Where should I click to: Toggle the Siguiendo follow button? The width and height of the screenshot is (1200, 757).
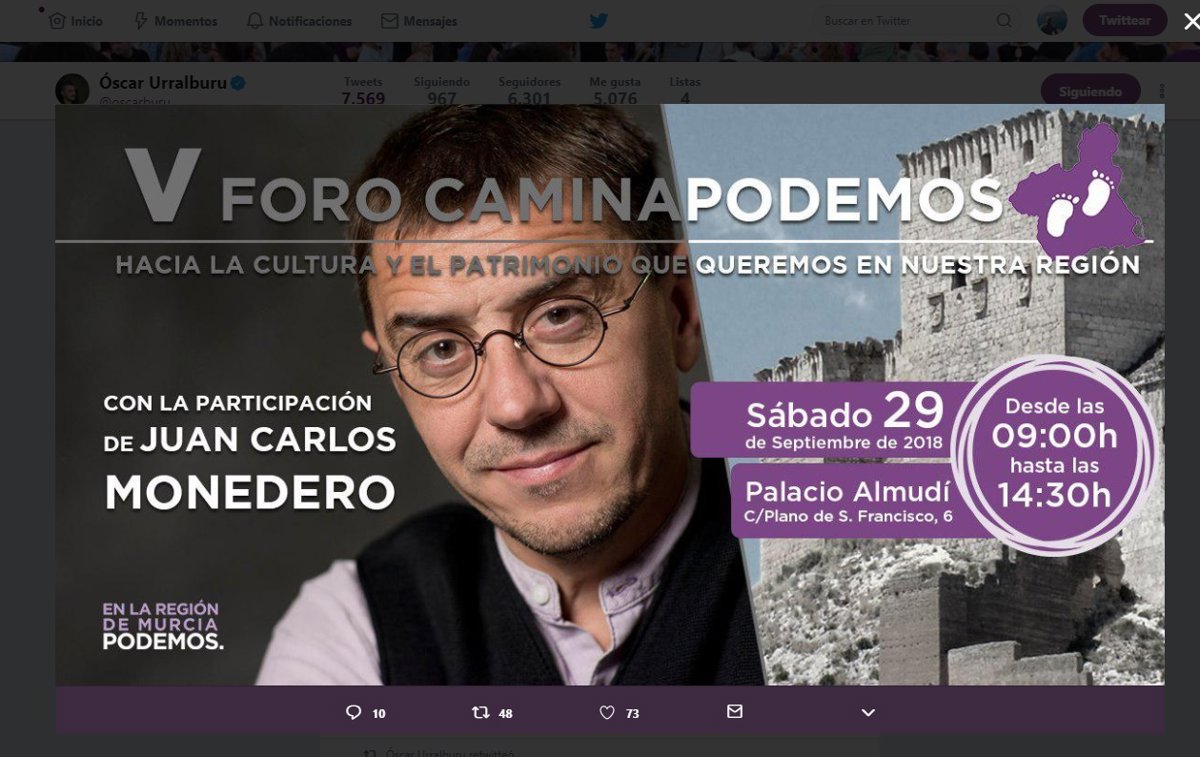point(1090,90)
